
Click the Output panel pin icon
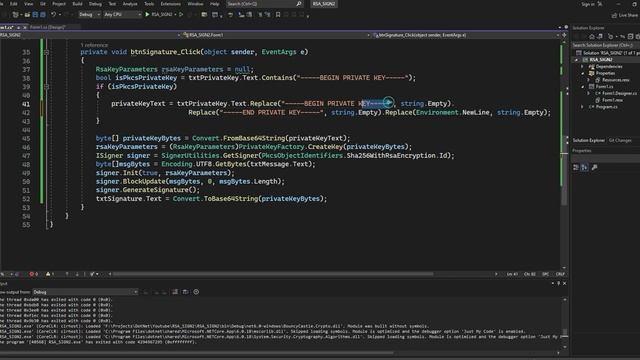point(558,283)
